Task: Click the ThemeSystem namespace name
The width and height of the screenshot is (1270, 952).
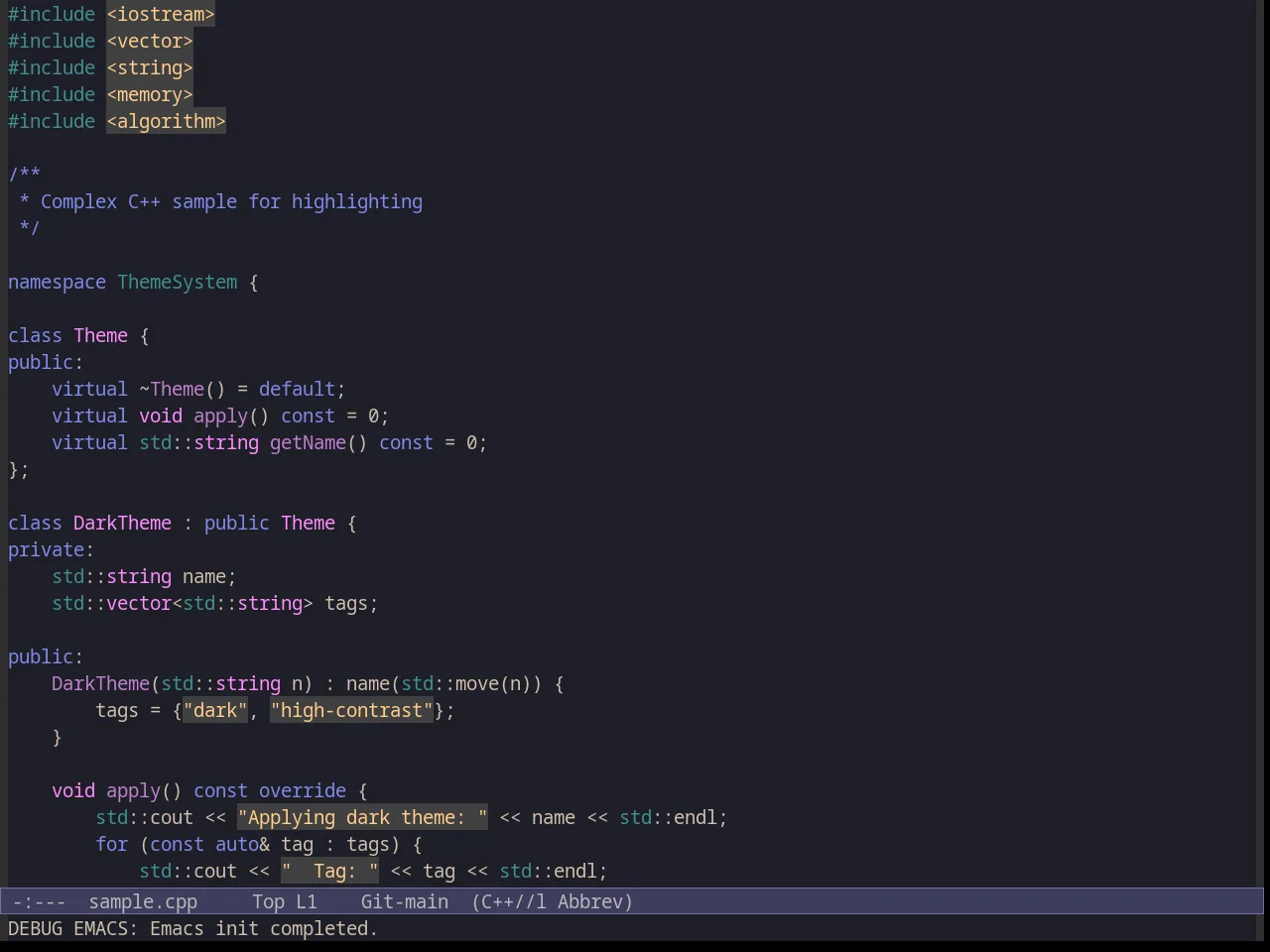Action: tap(178, 282)
